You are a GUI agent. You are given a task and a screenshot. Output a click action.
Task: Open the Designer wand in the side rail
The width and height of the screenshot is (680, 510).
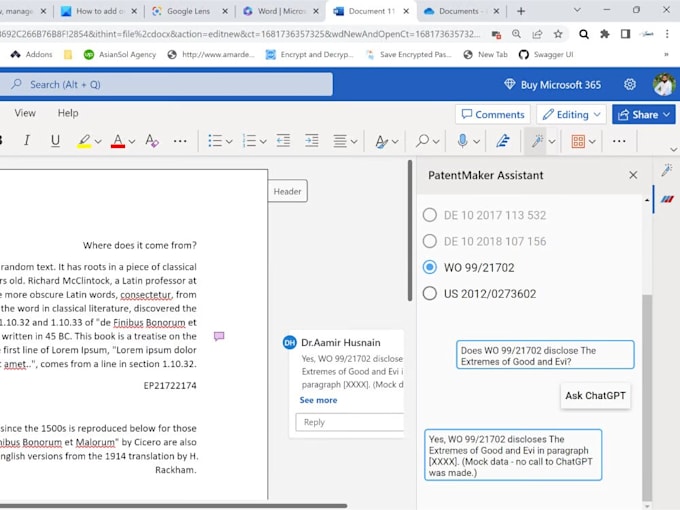667,170
